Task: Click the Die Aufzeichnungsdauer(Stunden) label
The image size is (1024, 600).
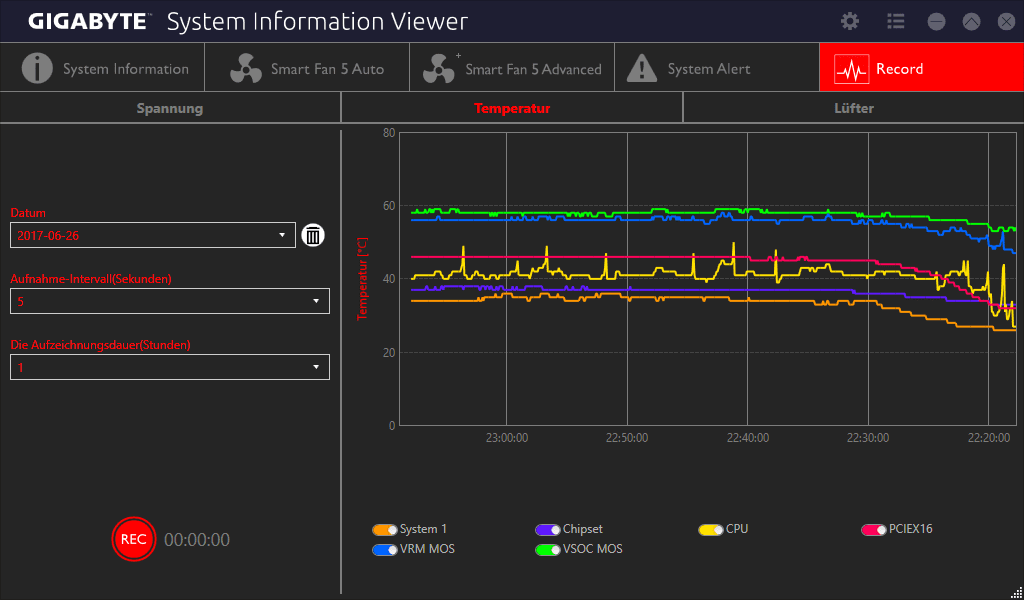Action: point(101,345)
